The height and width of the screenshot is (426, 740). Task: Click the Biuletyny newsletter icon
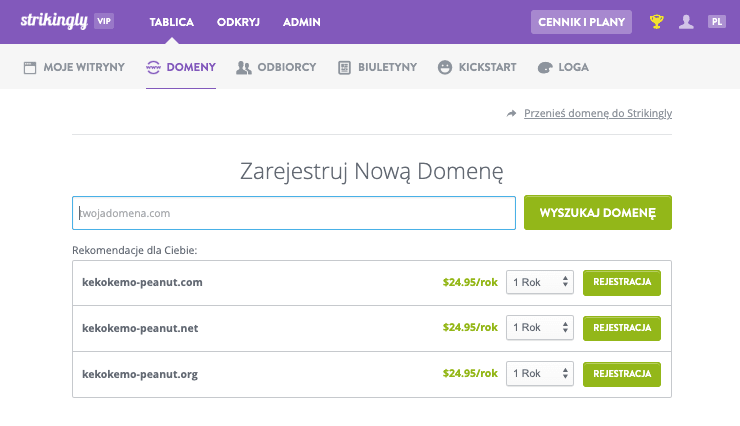pos(345,67)
